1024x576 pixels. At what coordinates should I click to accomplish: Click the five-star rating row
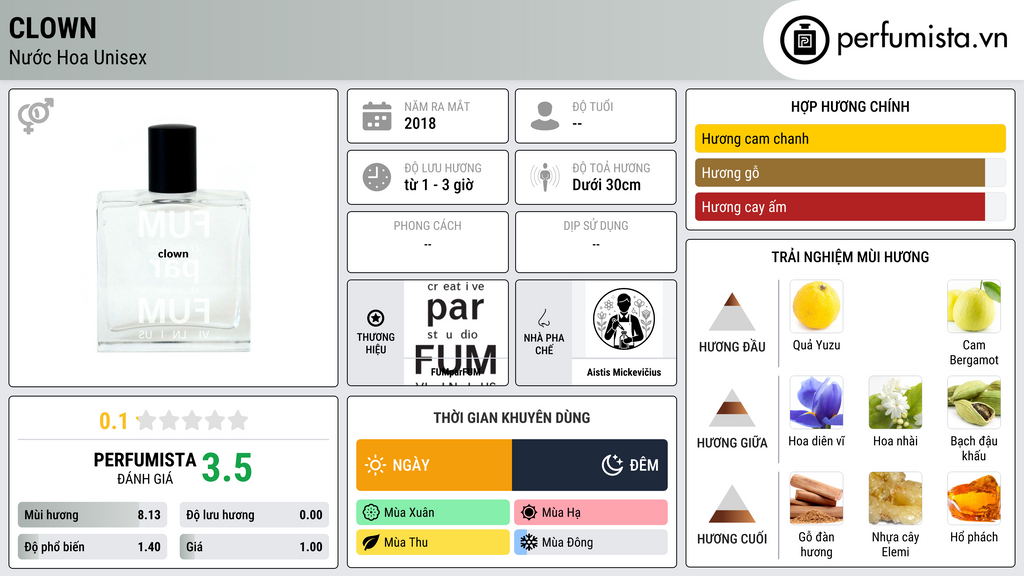pos(193,420)
